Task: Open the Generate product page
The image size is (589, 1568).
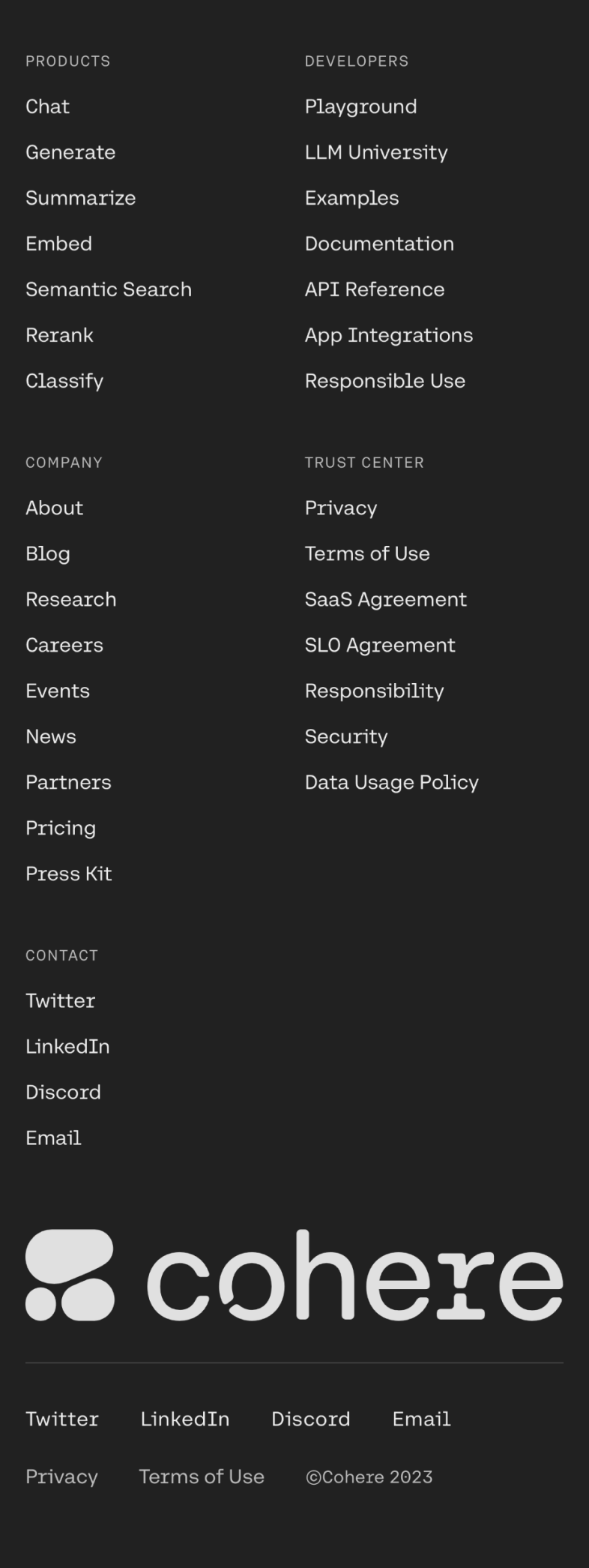Action: tap(70, 152)
